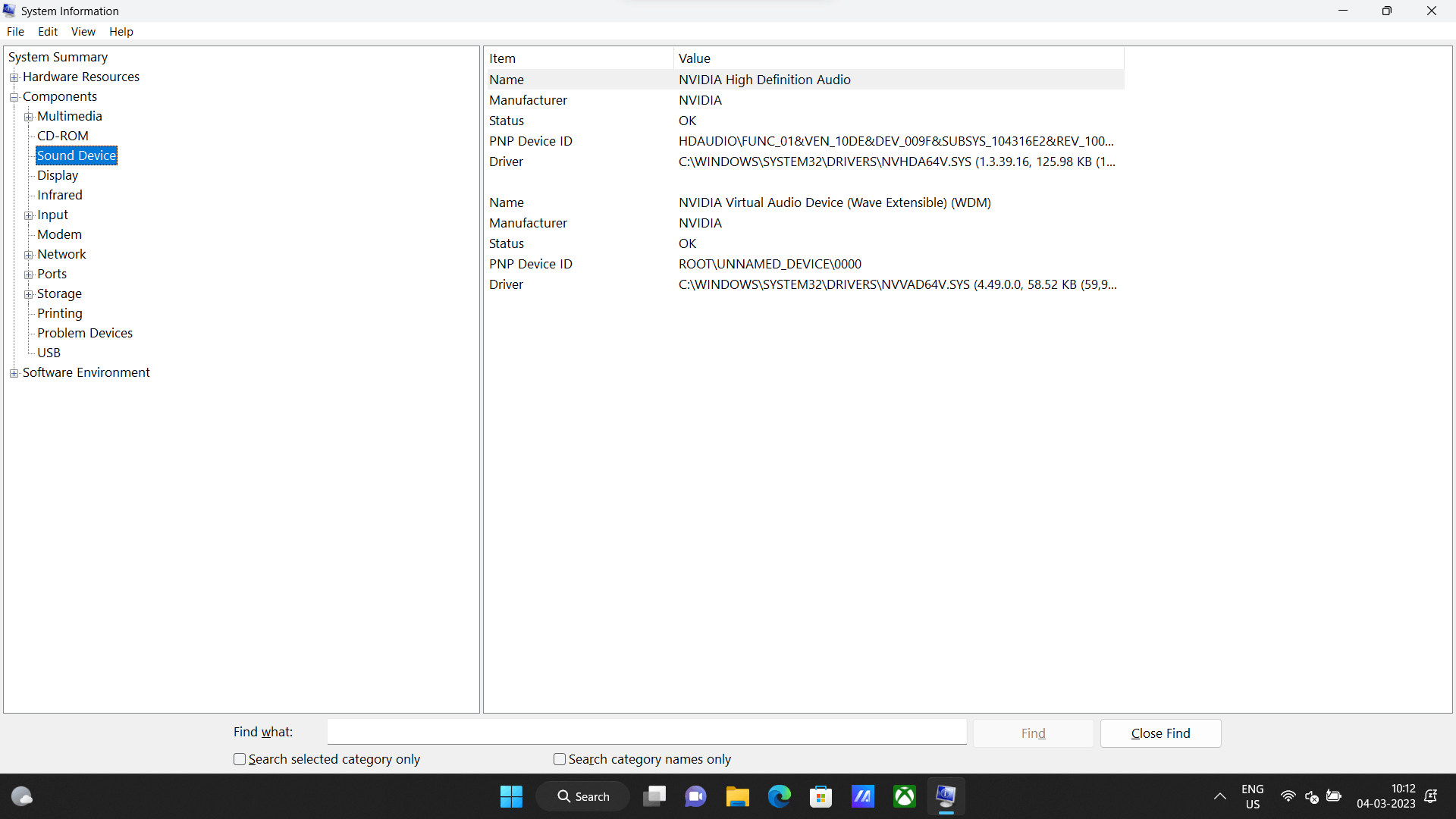Show hidden system tray icons

tap(1219, 796)
